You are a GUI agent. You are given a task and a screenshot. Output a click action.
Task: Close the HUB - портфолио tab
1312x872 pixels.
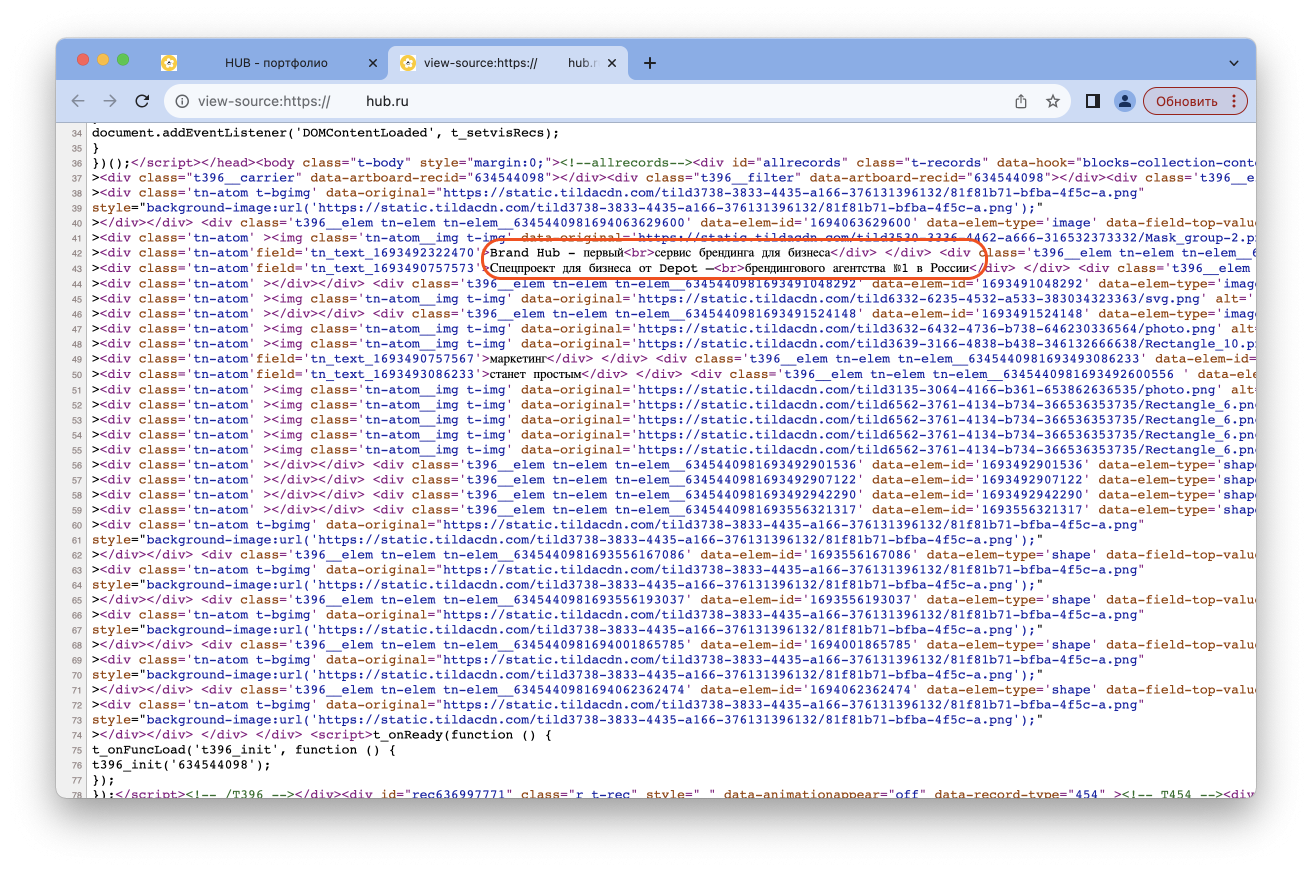373,63
